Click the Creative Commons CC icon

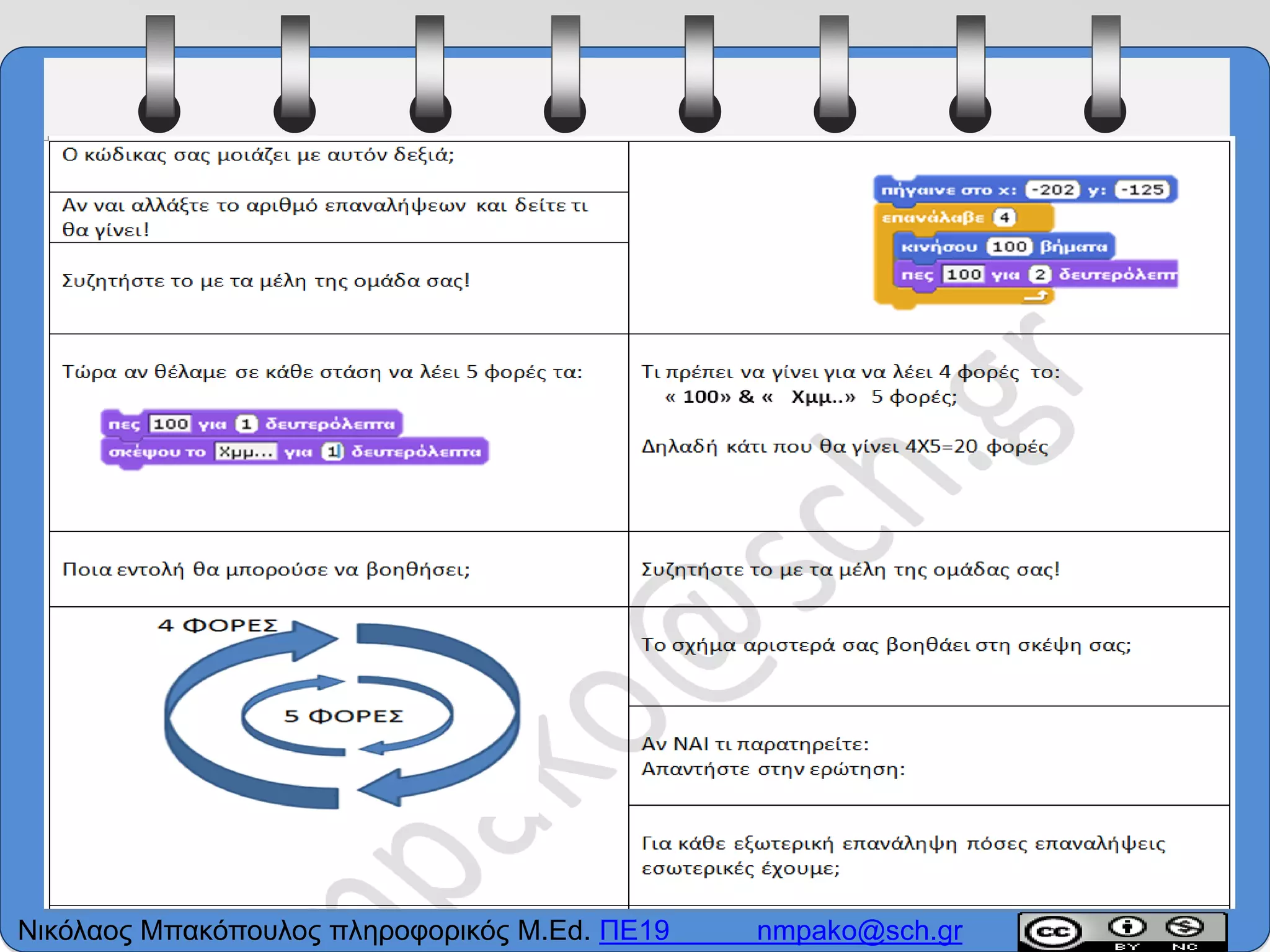(1052, 932)
